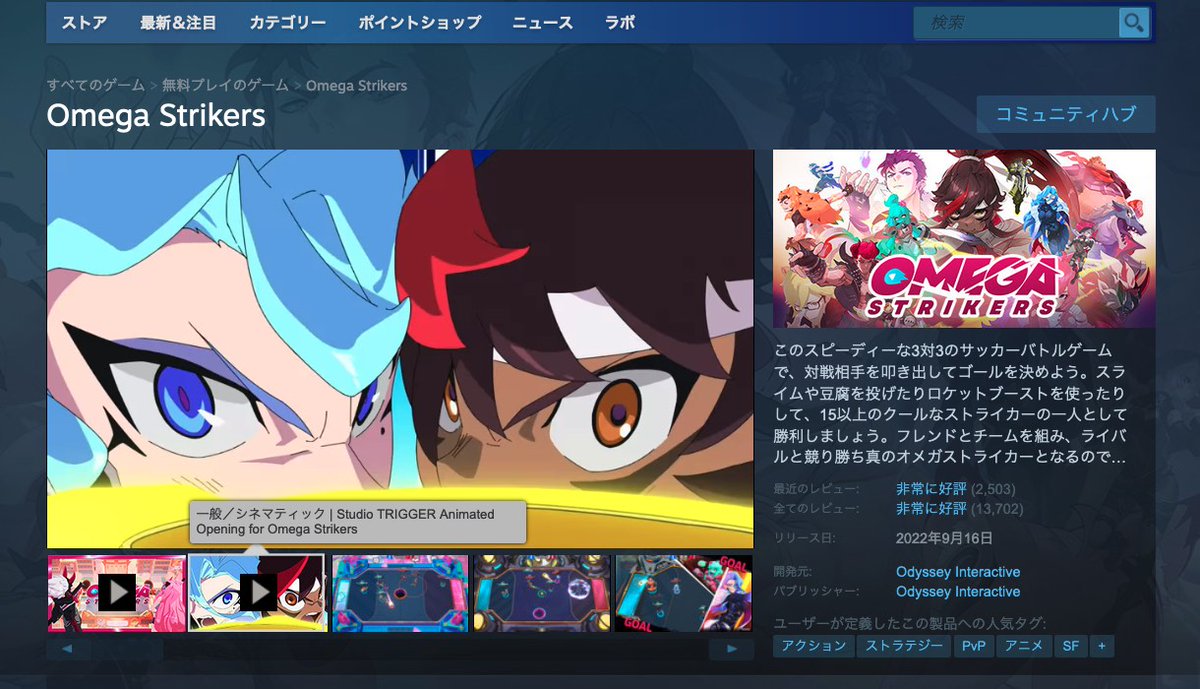This screenshot has height=689, width=1200.
Task: Open the コミュニティハブ button
Action: click(1066, 114)
